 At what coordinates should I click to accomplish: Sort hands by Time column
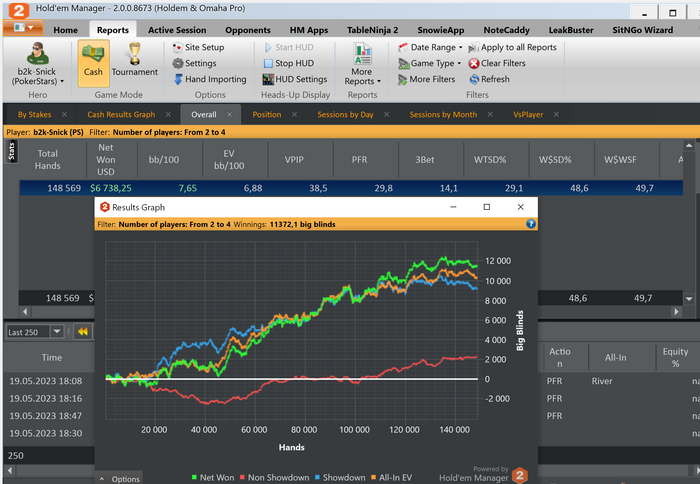52,357
